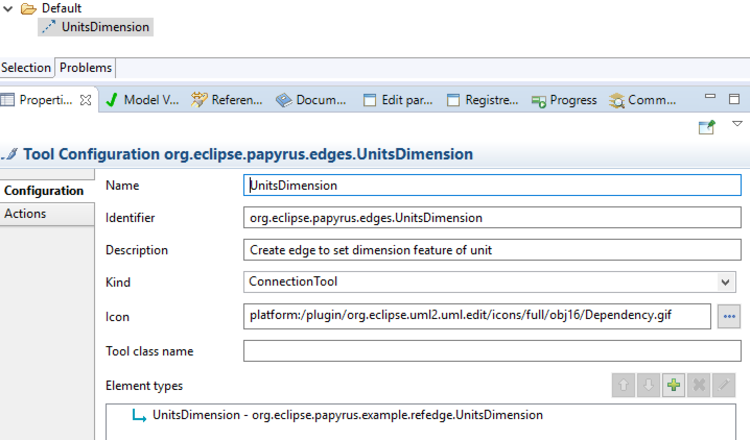Pin the properties view to selection
The height and width of the screenshot is (440, 750).
pyautogui.click(x=707, y=127)
